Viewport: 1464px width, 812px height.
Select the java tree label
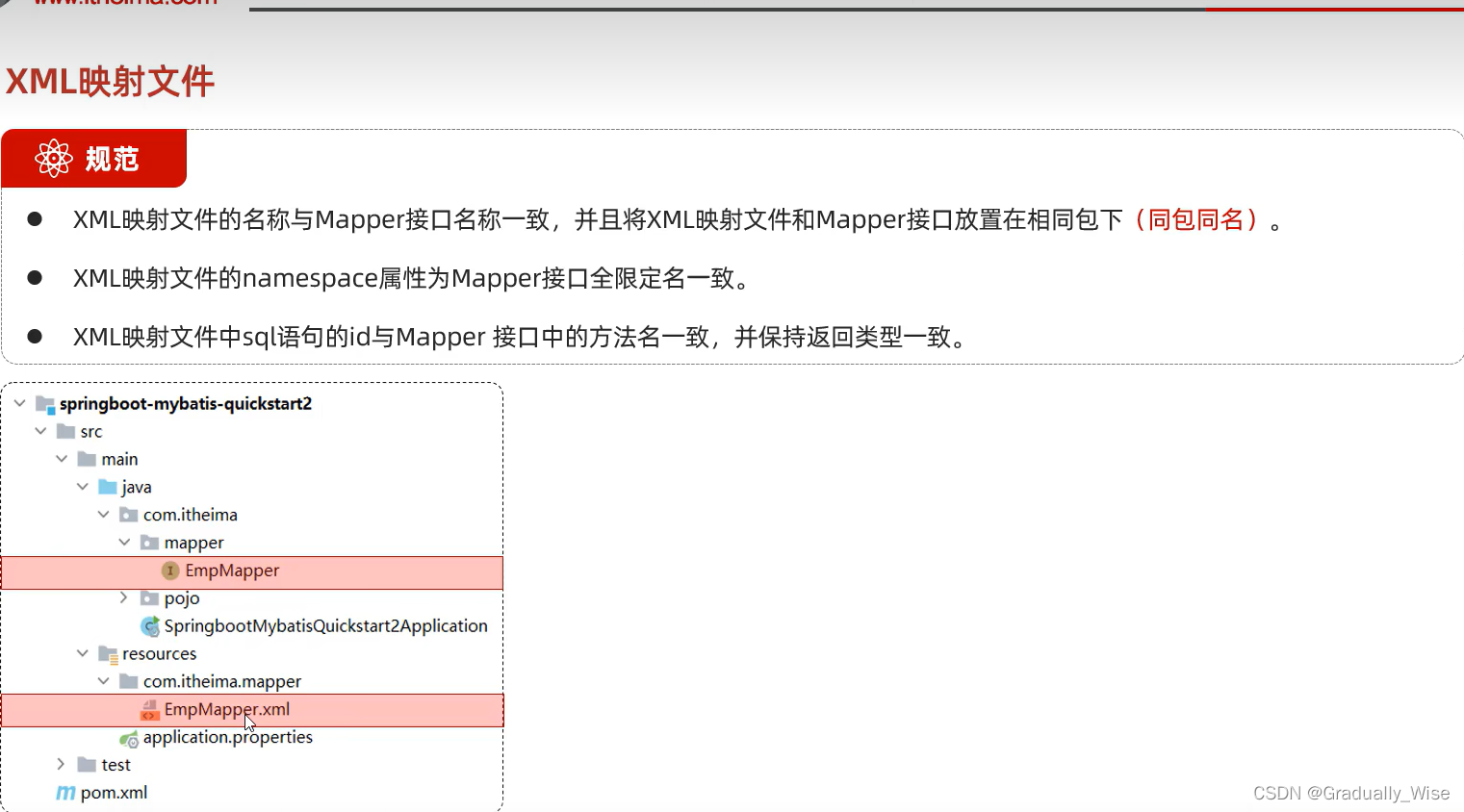(x=137, y=488)
